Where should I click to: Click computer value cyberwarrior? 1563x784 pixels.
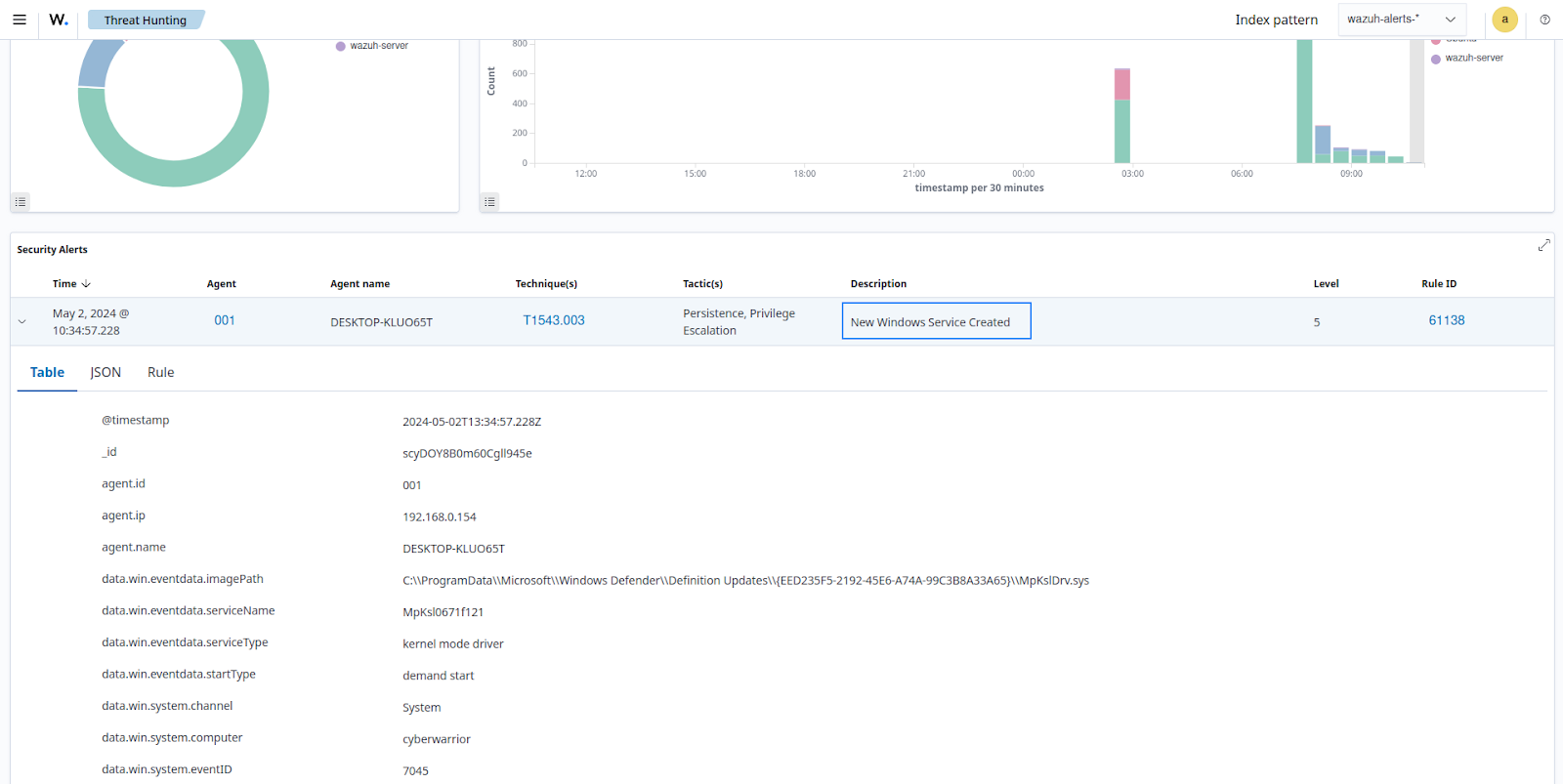click(437, 739)
